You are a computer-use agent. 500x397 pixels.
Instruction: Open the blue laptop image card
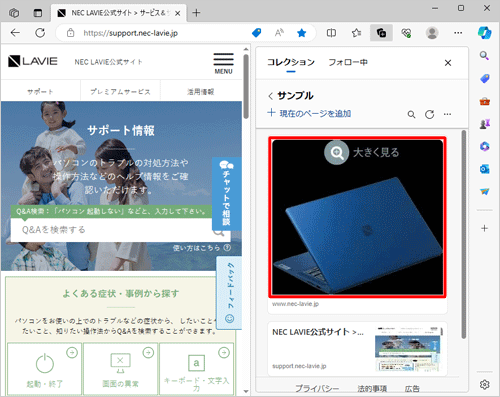[x=357, y=217]
